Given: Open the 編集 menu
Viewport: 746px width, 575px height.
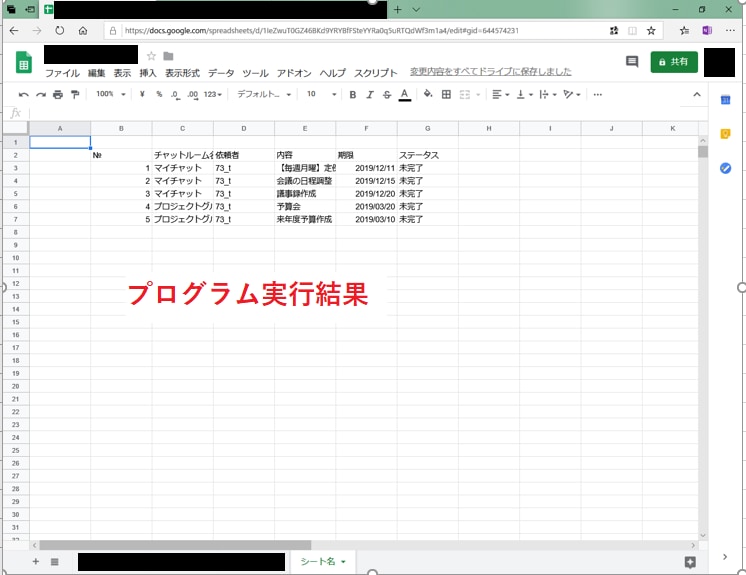Looking at the screenshot, I should click(97, 73).
